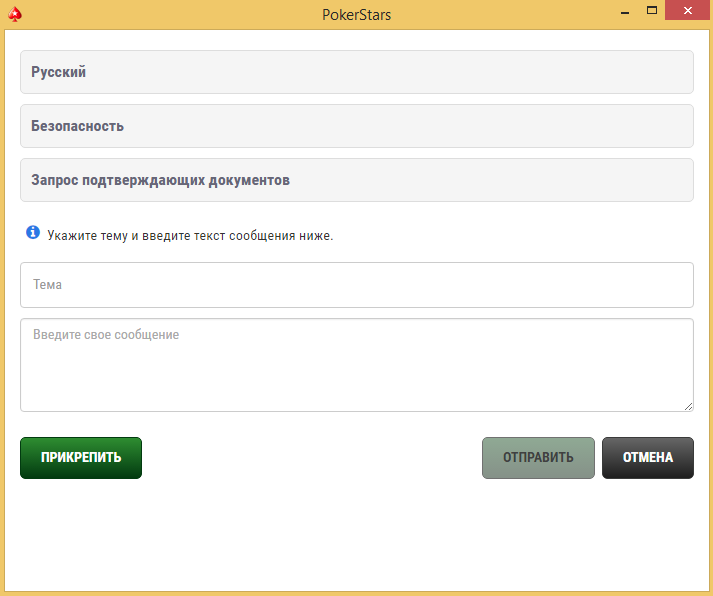This screenshot has height=596, width=713.
Task: Click into the Введите свое сообщение text area
Action: click(x=356, y=364)
